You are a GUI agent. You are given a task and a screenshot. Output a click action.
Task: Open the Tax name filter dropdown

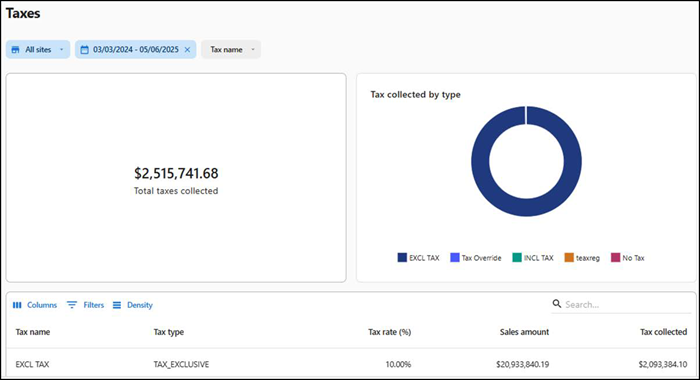coord(231,50)
